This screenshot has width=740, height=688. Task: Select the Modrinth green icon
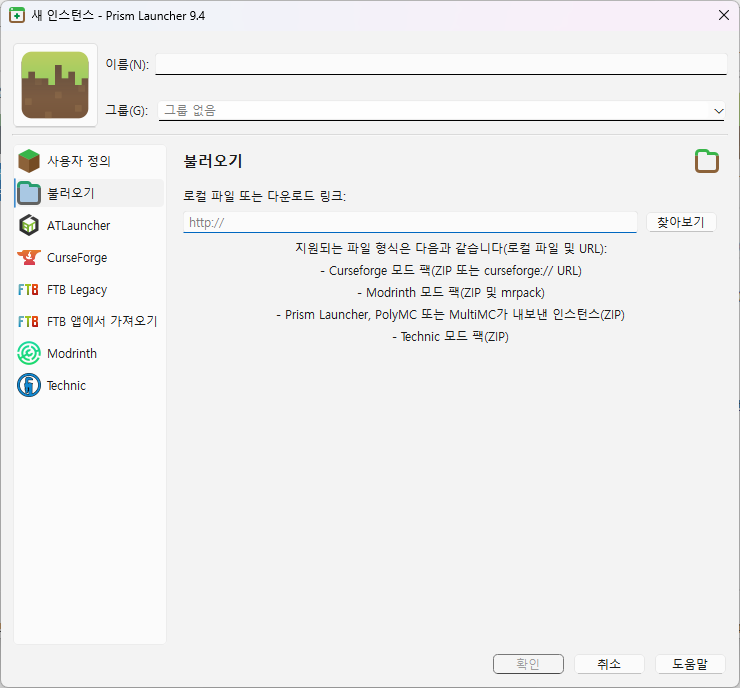click(29, 353)
